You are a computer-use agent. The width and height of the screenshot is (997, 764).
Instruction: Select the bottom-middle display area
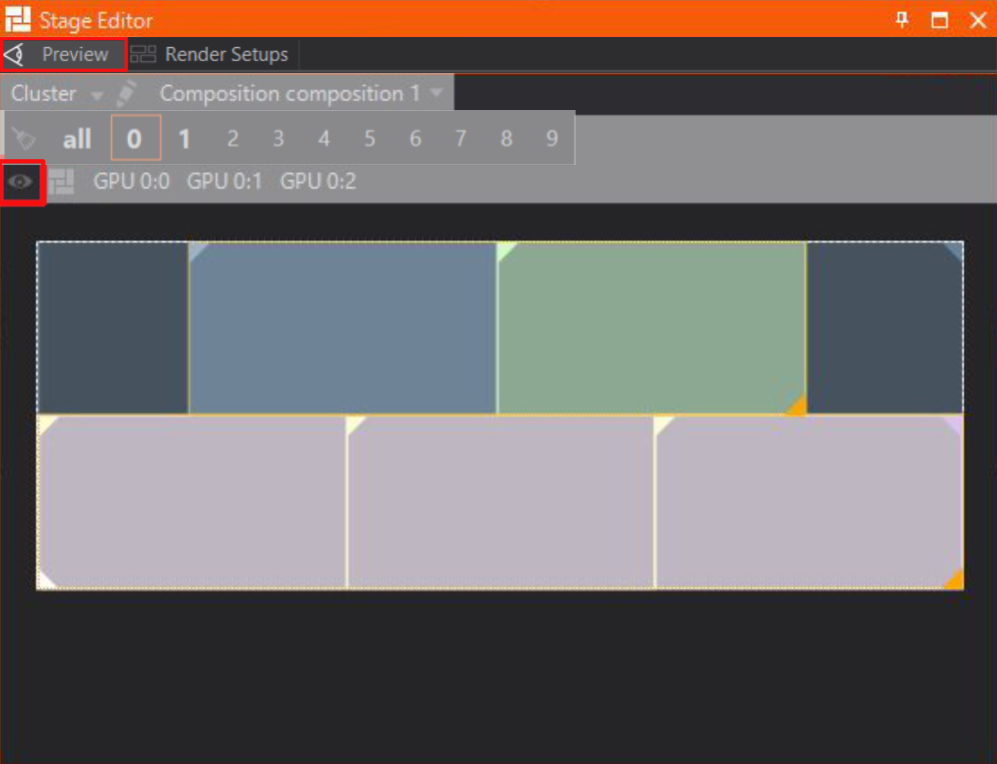(501, 502)
